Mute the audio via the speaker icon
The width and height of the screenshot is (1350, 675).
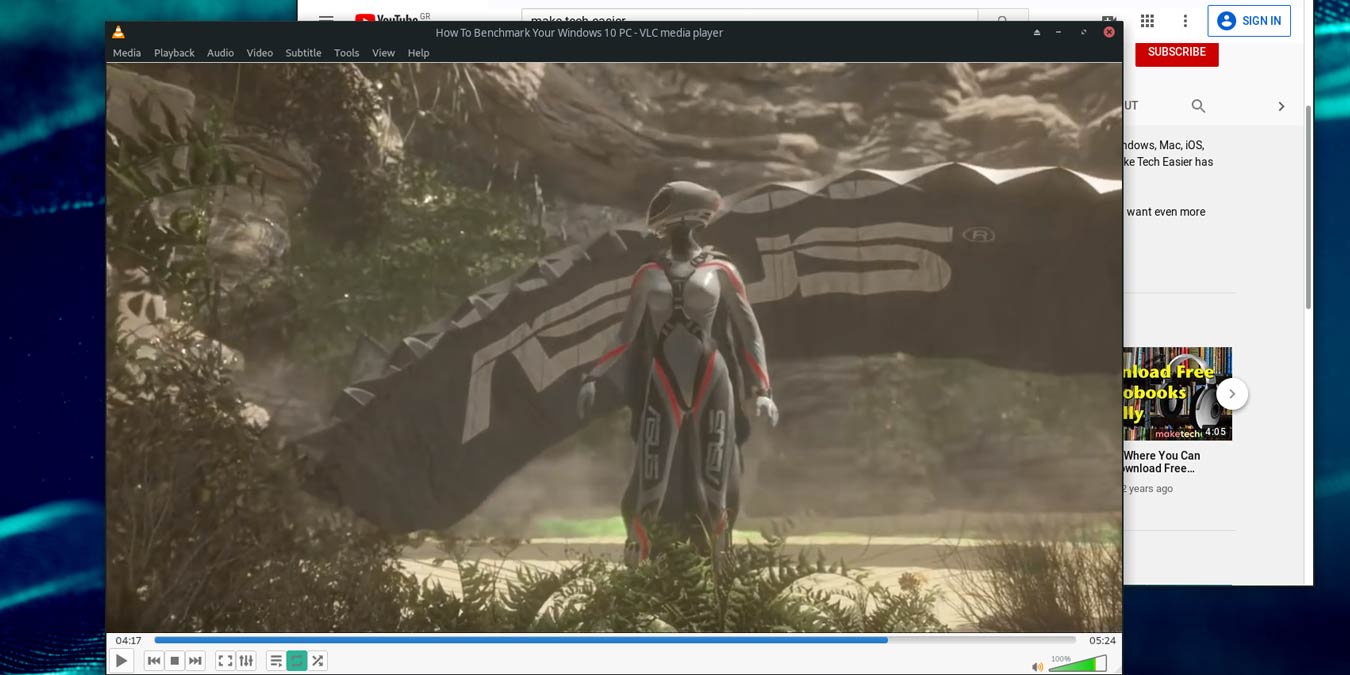(x=1037, y=664)
